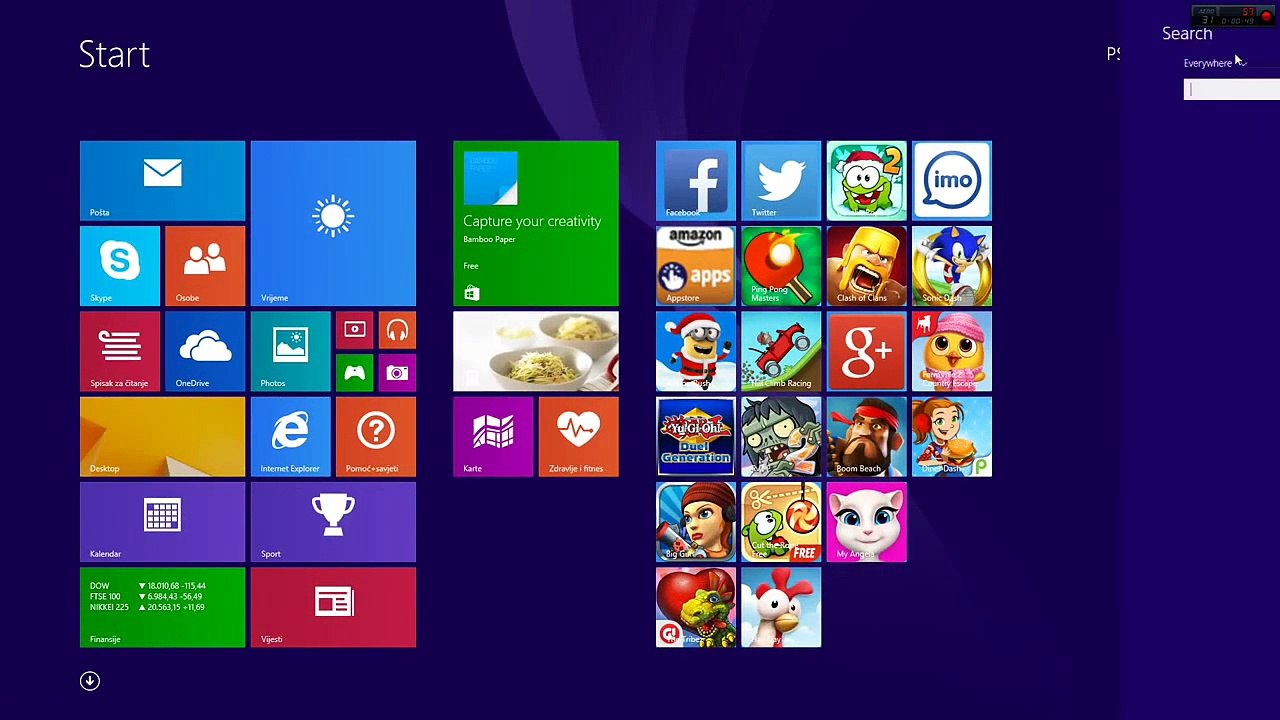Launch the Facebook tile
Viewport: 1280px width, 720px height.
[x=696, y=181]
